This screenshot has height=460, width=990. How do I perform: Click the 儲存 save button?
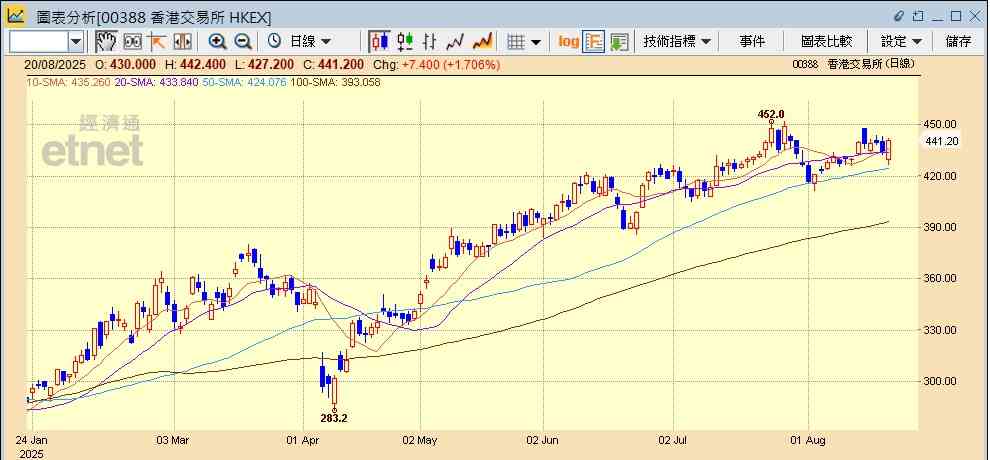tap(958, 42)
